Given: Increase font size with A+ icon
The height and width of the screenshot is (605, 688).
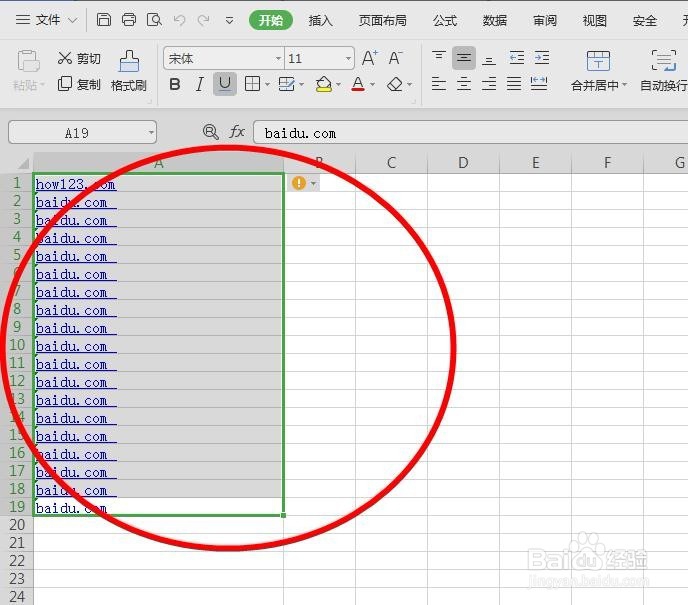Looking at the screenshot, I should [x=369, y=58].
